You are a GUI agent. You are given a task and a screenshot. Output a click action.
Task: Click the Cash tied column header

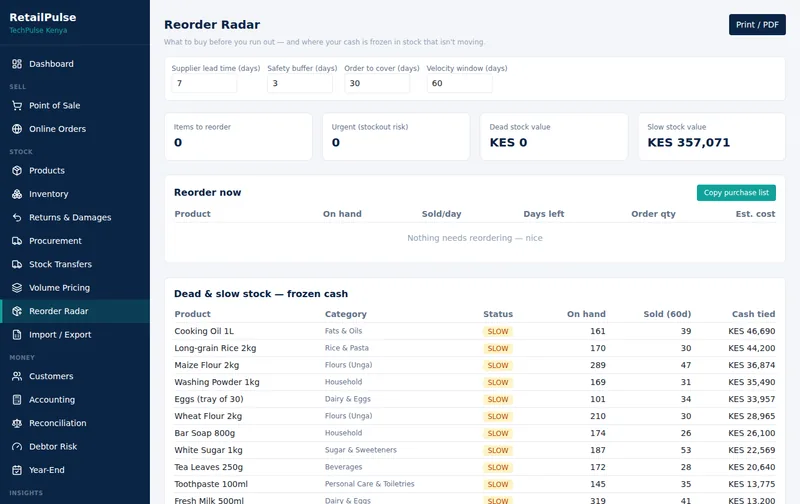753,314
